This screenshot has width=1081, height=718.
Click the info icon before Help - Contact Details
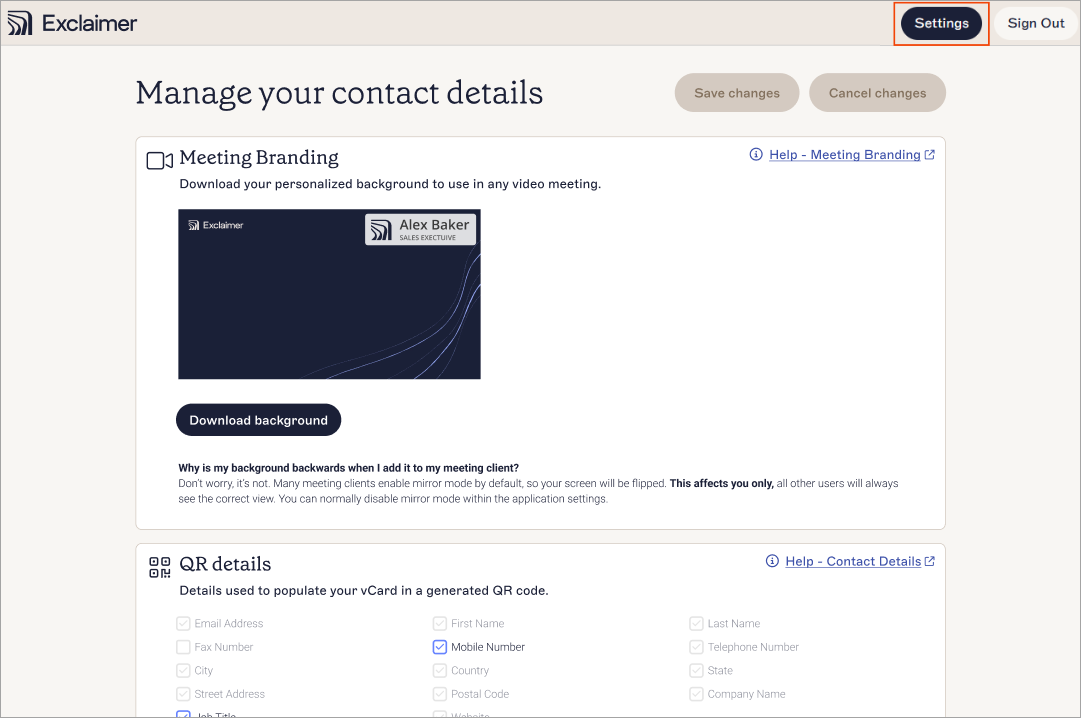(770, 561)
